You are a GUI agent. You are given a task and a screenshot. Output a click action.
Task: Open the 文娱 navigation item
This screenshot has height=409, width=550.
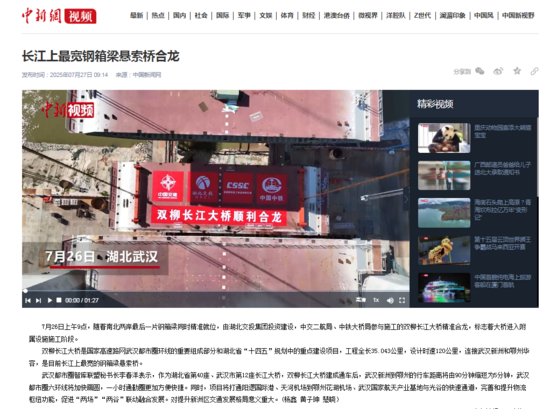click(x=266, y=15)
